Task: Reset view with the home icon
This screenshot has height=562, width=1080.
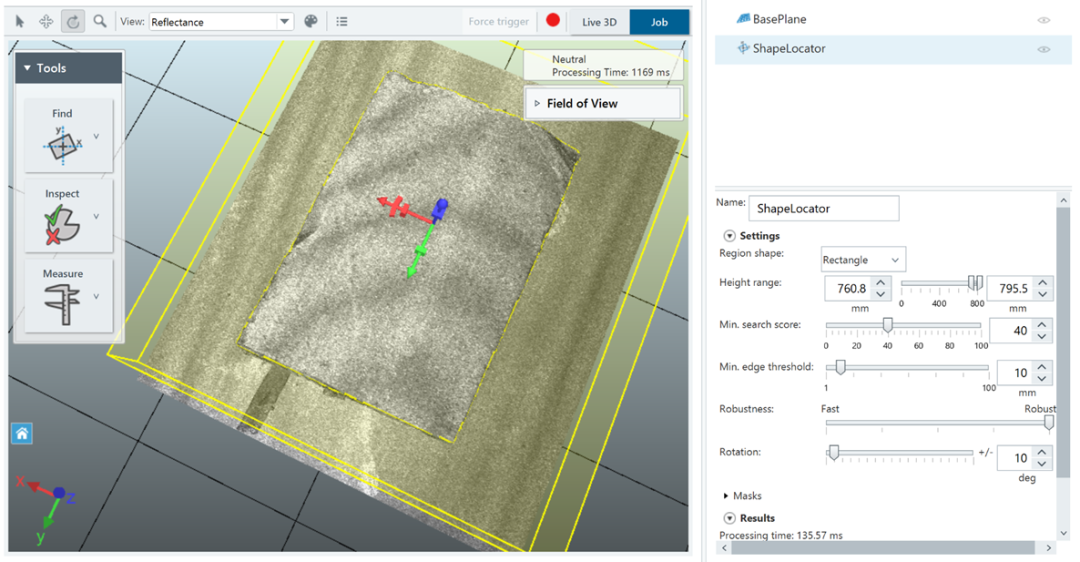Action: (x=22, y=433)
